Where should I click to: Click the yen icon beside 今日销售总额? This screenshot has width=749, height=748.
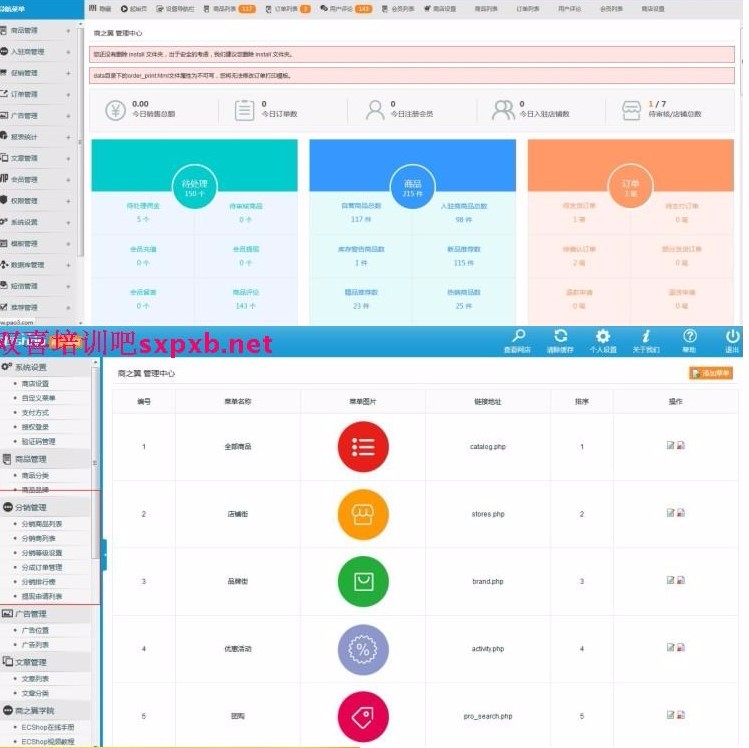115,110
